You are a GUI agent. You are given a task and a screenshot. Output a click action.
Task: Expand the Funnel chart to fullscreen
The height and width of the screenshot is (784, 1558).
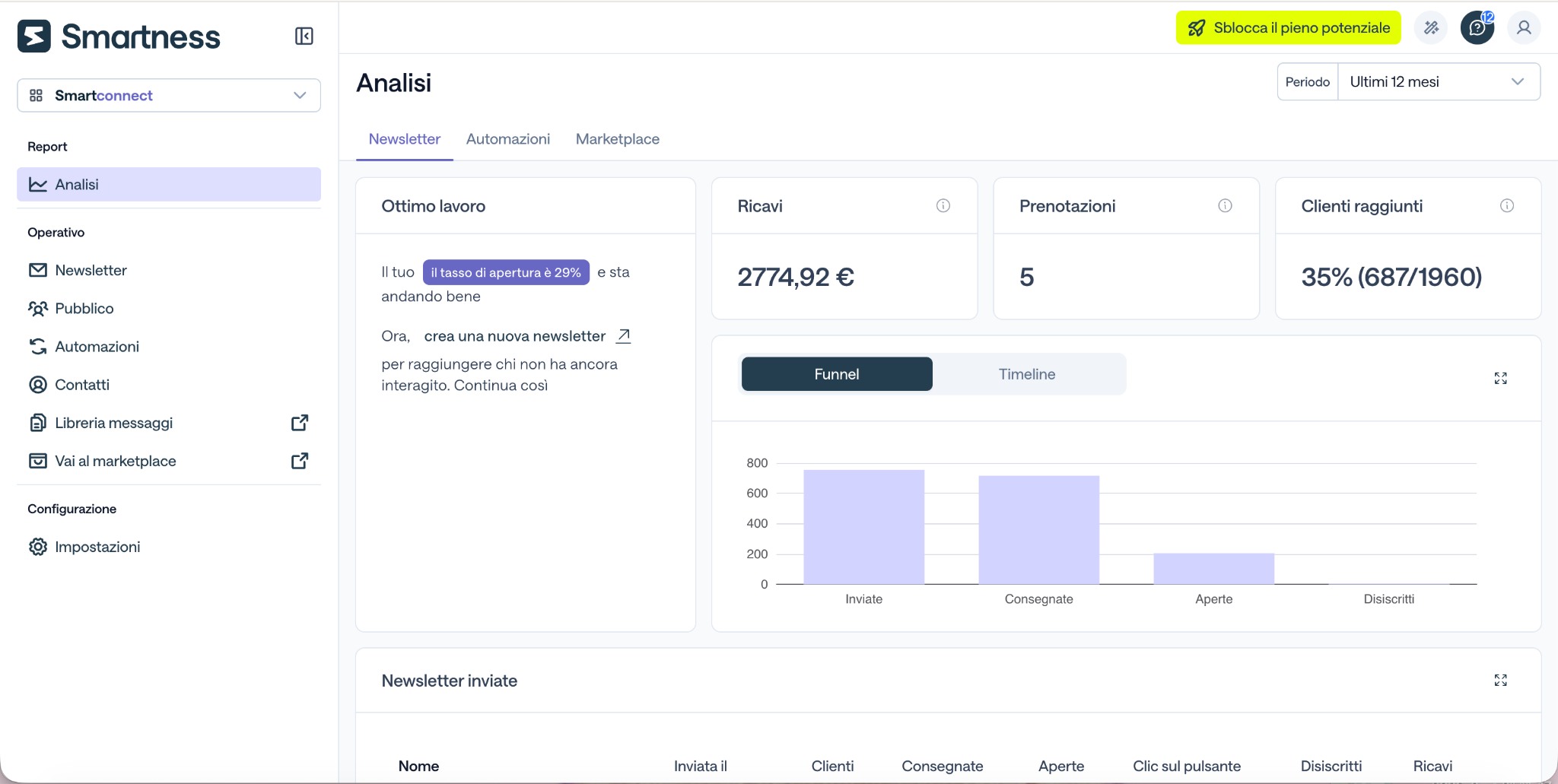pyautogui.click(x=1500, y=378)
